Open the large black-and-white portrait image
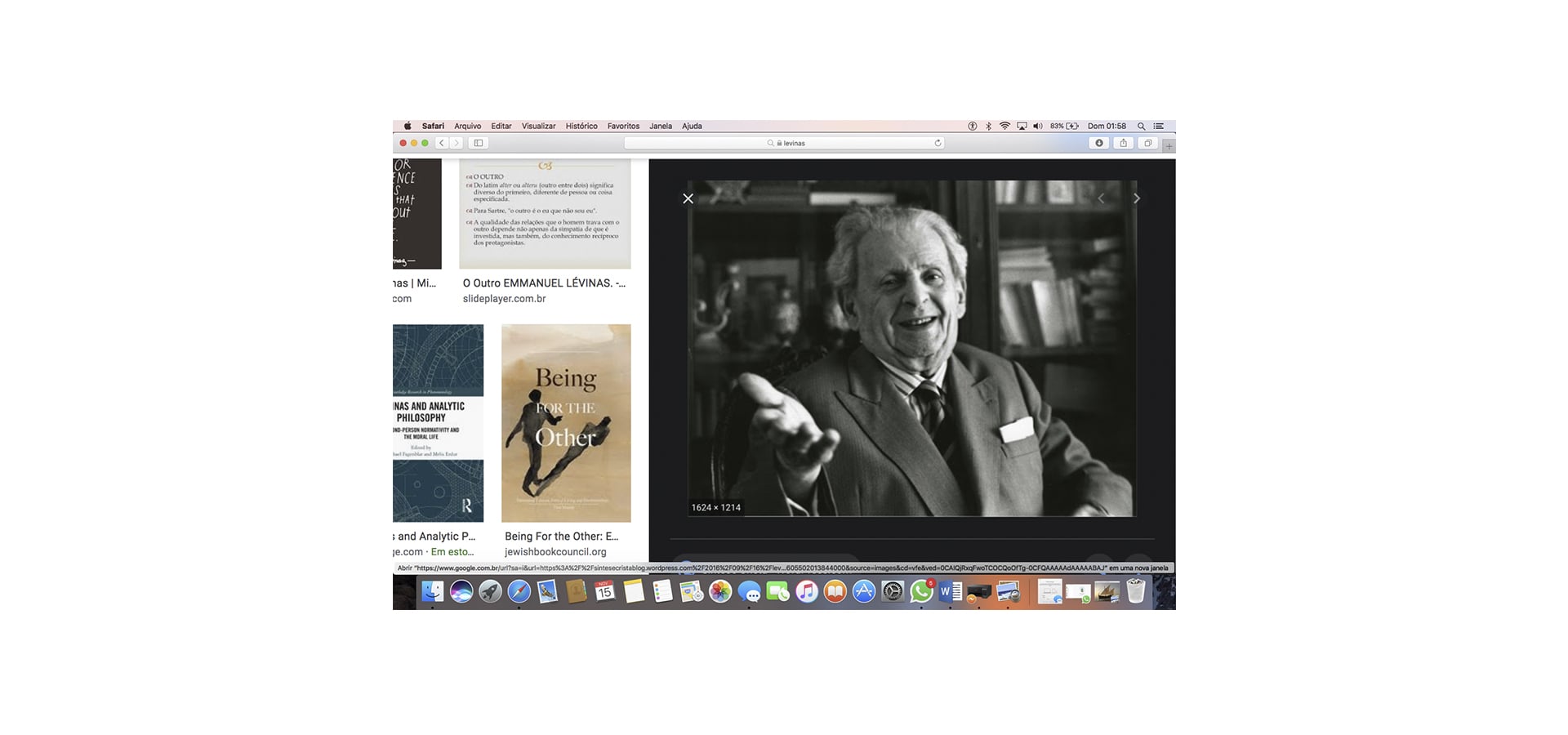This screenshot has width=1568, height=735. click(911, 349)
